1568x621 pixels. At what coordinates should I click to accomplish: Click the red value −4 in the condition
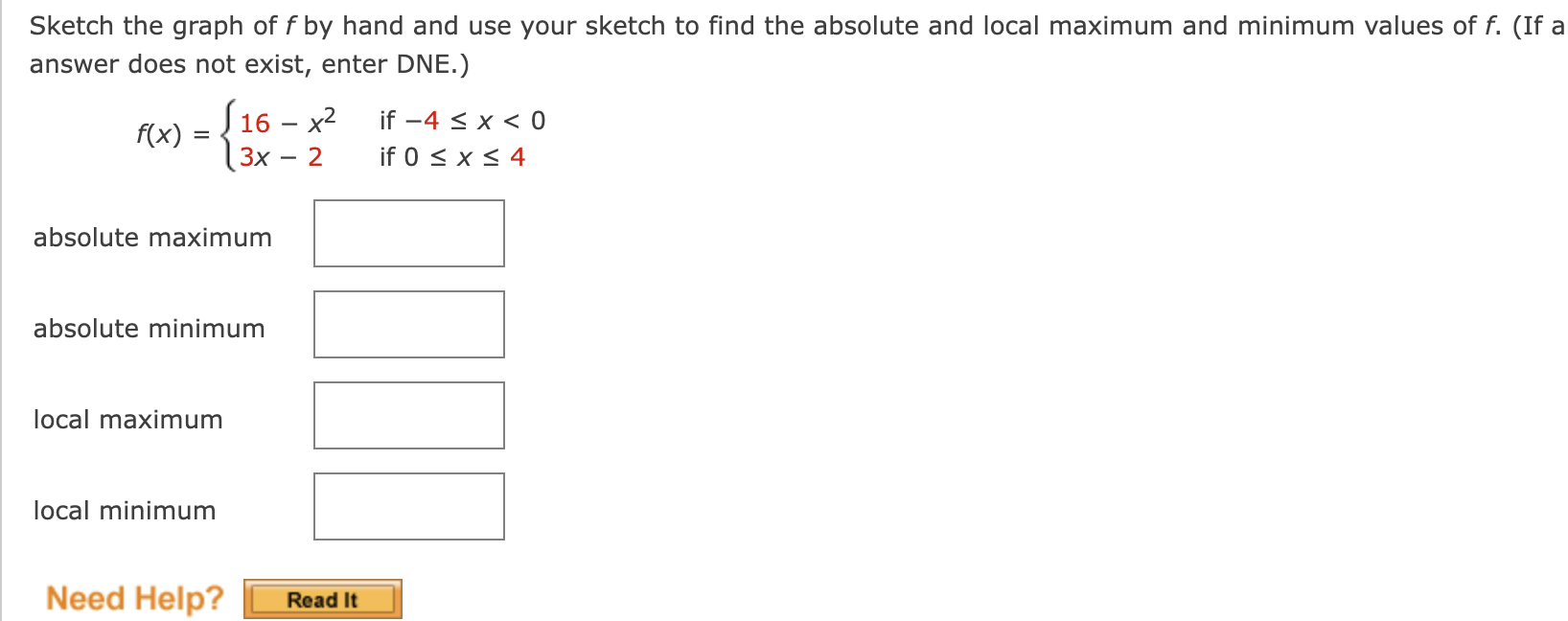coord(423,119)
